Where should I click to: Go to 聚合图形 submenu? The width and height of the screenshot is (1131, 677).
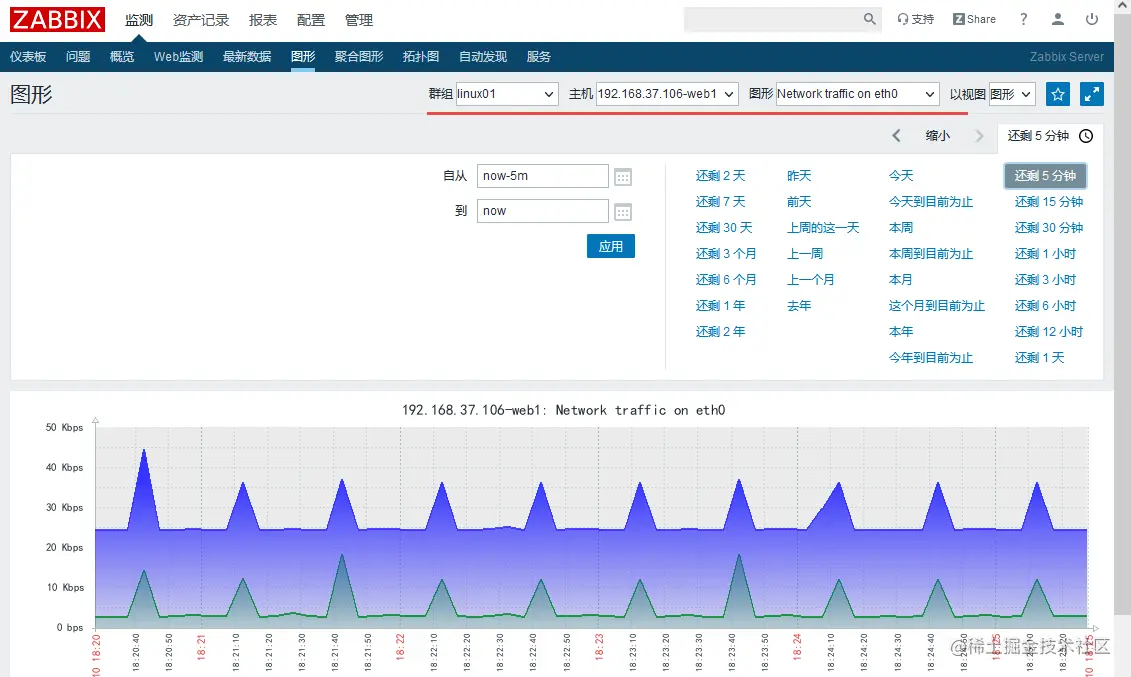tap(358, 56)
